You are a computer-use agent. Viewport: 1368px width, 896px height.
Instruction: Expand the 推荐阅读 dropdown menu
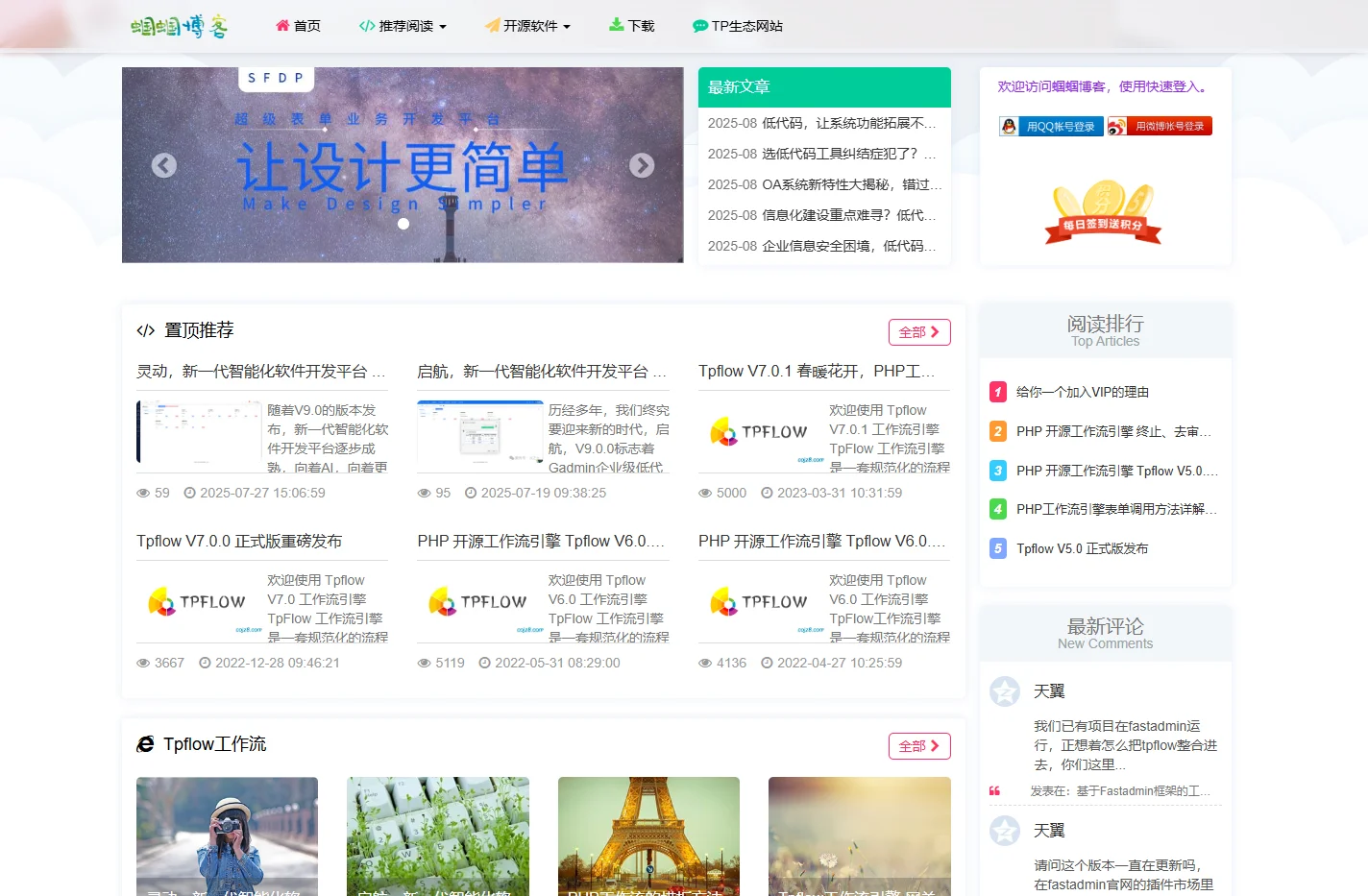[x=403, y=26]
